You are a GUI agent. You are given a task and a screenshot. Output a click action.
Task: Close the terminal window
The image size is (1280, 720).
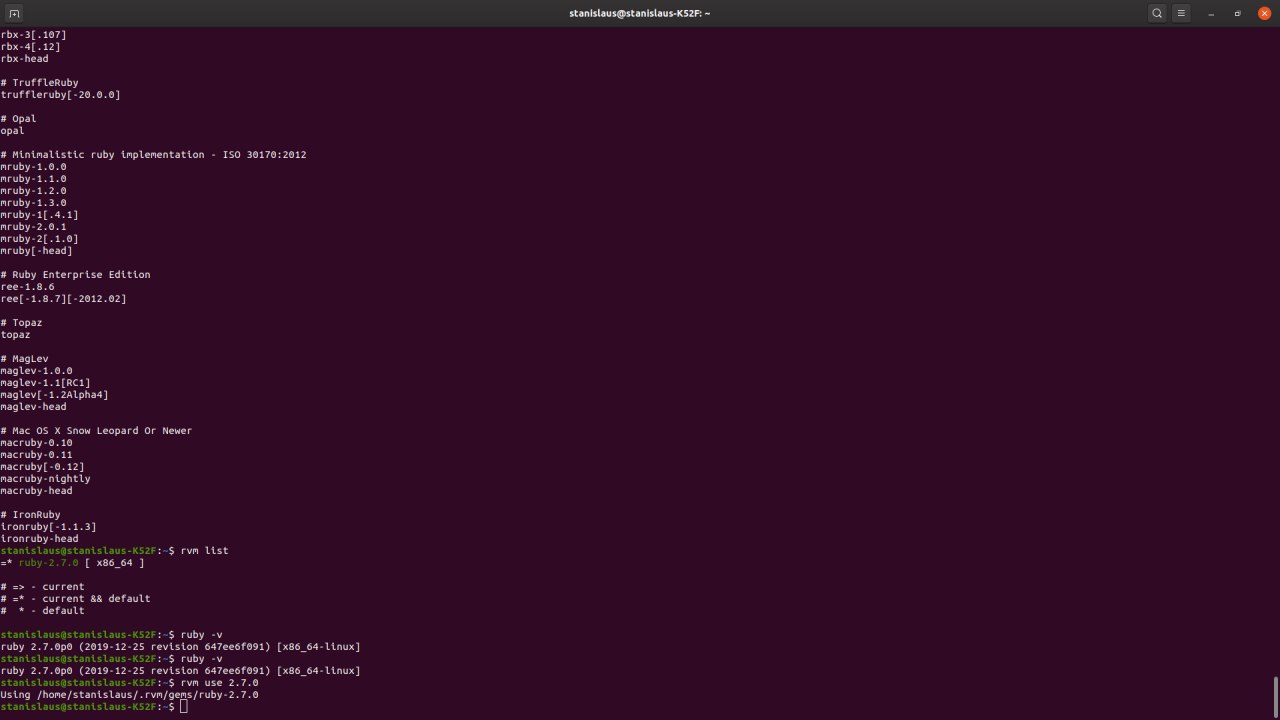[1264, 13]
